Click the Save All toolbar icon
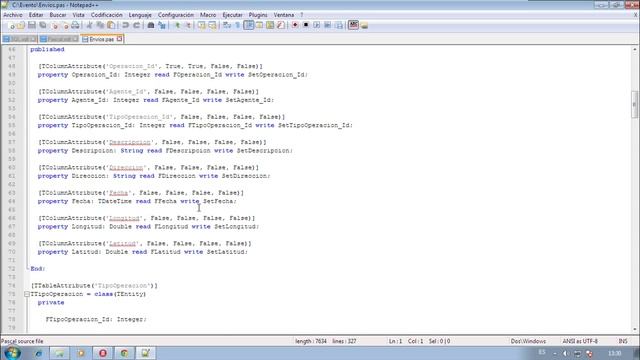The image size is (640, 360). point(42,25)
